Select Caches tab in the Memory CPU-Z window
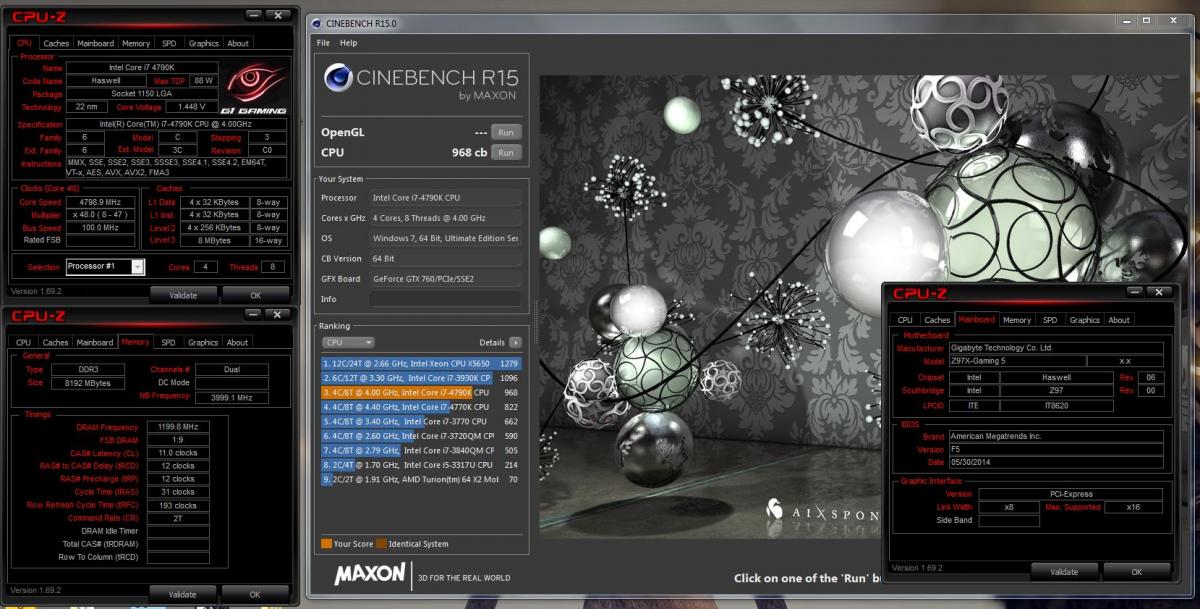The image size is (1200, 609). tap(56, 342)
